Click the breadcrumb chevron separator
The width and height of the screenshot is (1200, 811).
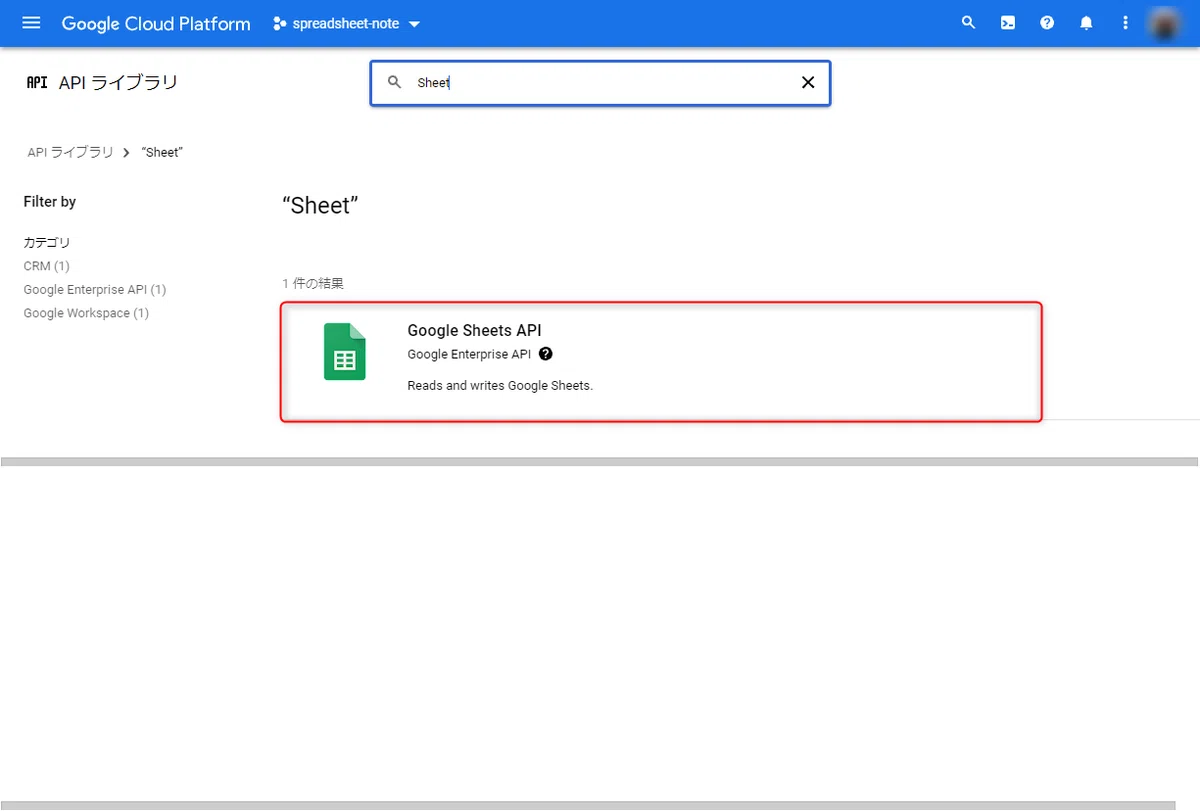[x=127, y=152]
